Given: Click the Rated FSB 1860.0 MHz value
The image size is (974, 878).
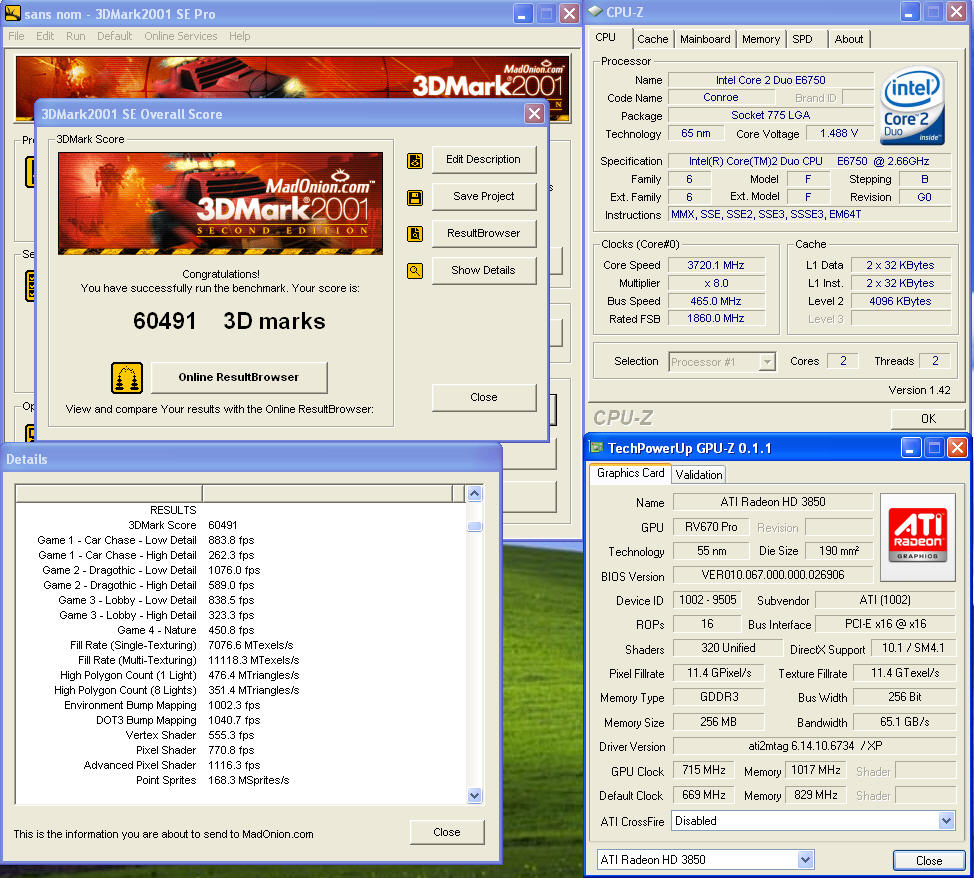Looking at the screenshot, I should tap(716, 318).
